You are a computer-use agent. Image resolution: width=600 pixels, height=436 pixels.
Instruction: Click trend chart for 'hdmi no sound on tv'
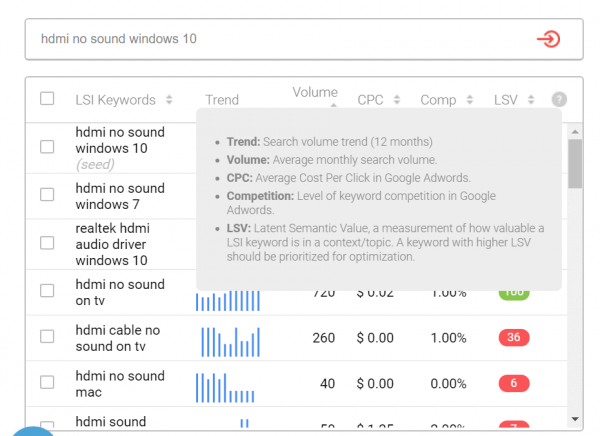pos(228,300)
